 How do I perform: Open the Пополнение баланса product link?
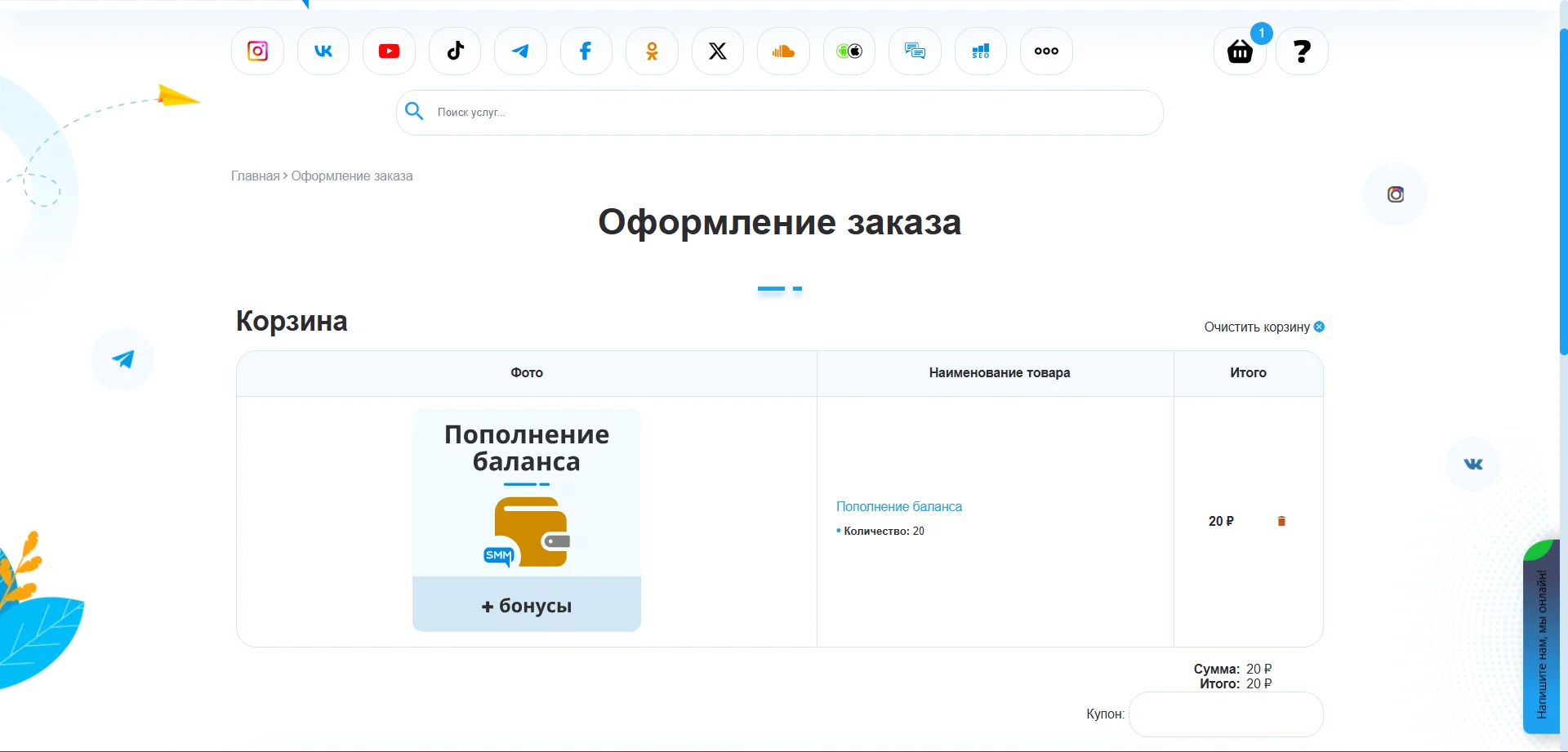pyautogui.click(x=899, y=506)
